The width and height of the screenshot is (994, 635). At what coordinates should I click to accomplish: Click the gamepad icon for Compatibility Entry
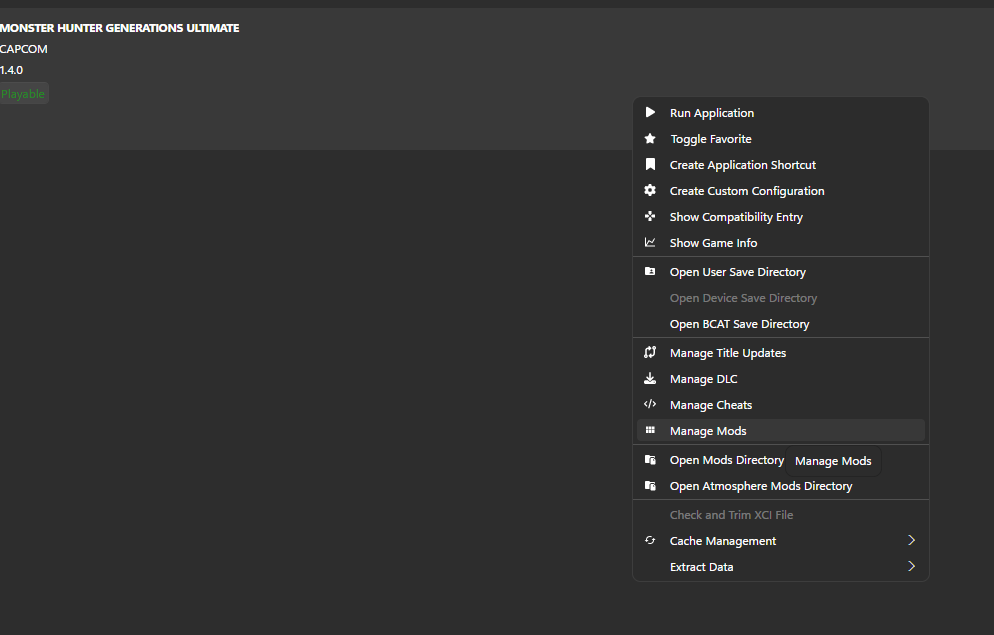(650, 216)
